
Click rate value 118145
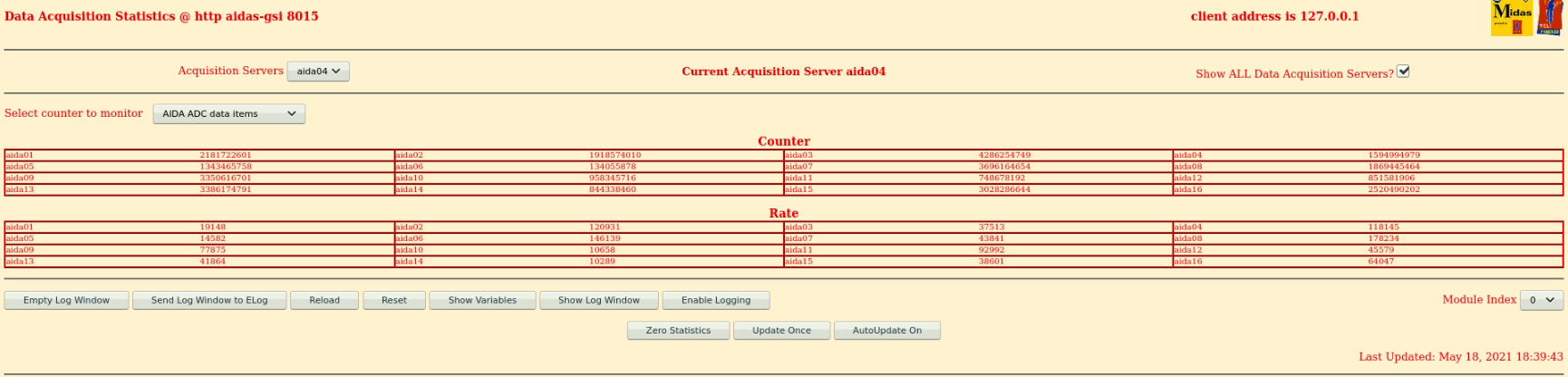click(1383, 227)
